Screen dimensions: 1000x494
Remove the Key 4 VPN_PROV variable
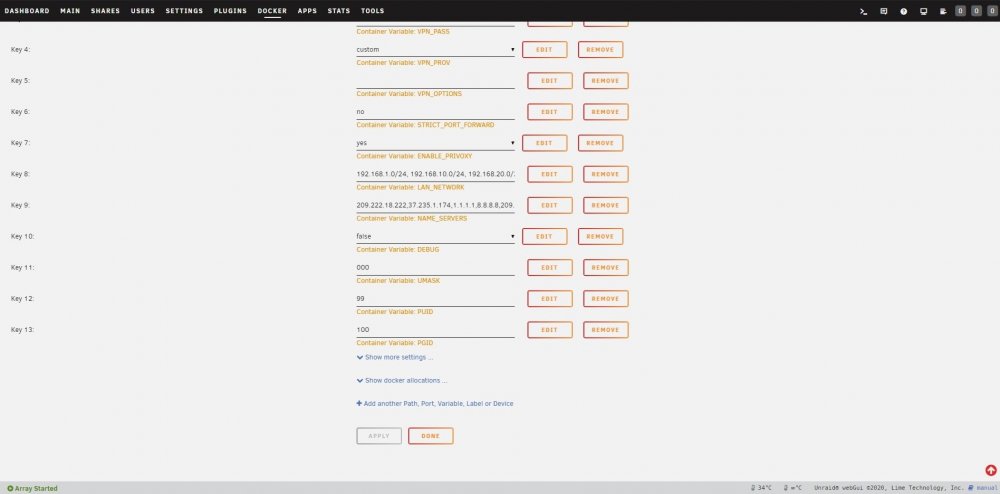click(601, 50)
